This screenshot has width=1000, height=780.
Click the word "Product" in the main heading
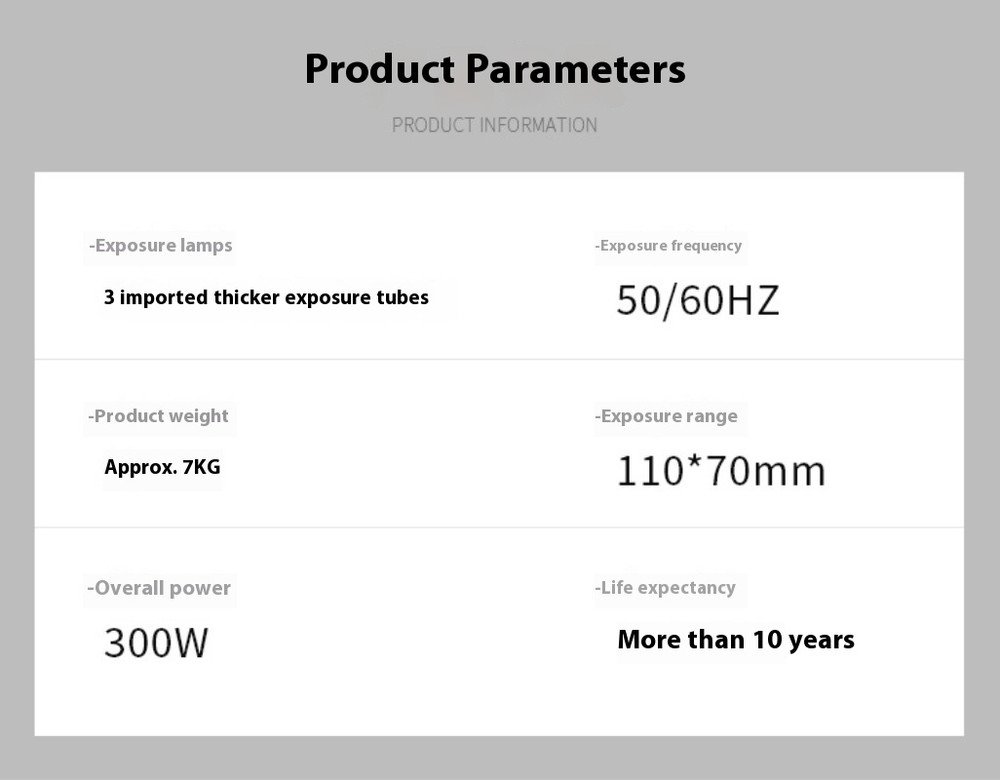380,70
